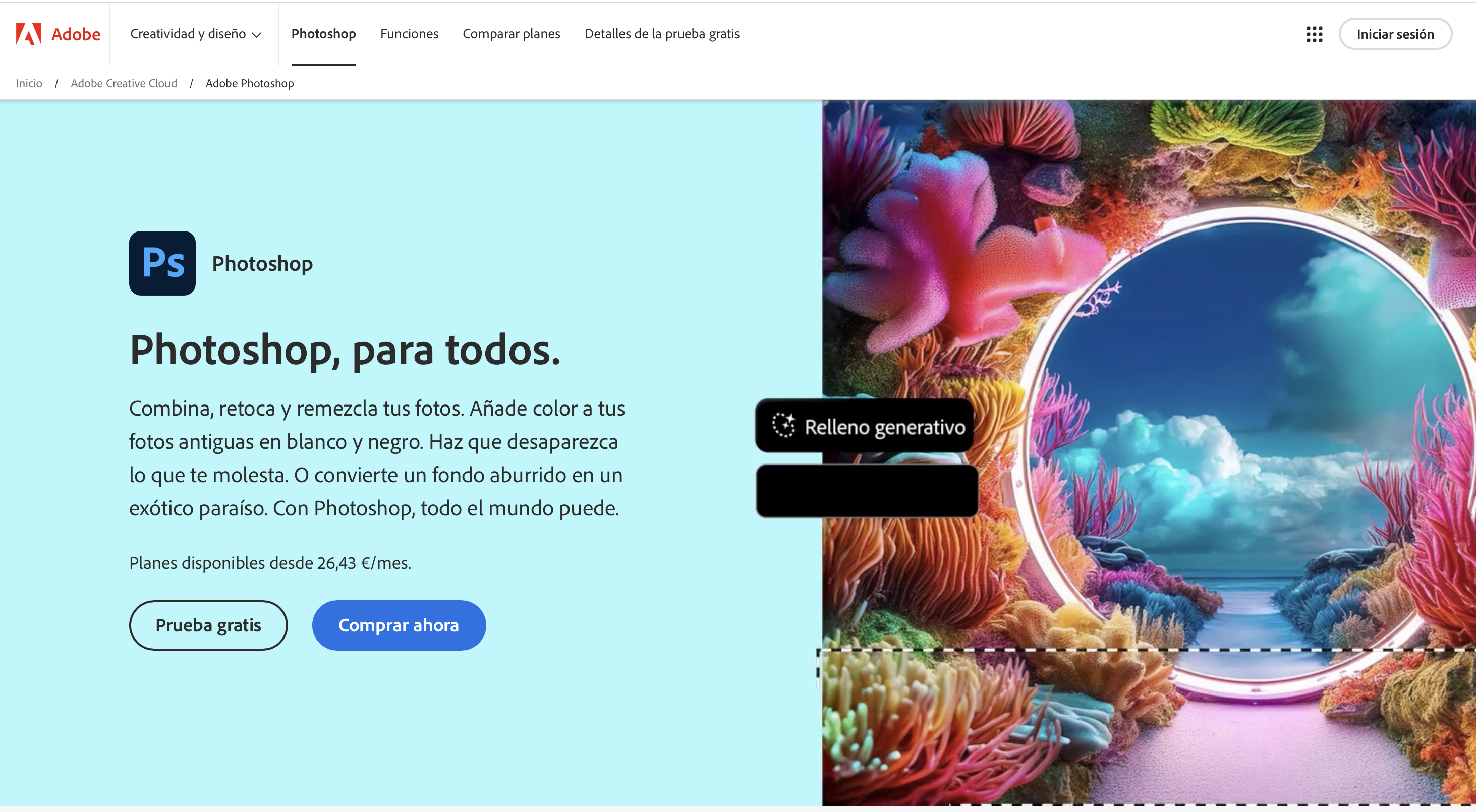Viewport: 1476px width, 812px height.
Task: Click the Prueba gratis button
Action: click(208, 624)
